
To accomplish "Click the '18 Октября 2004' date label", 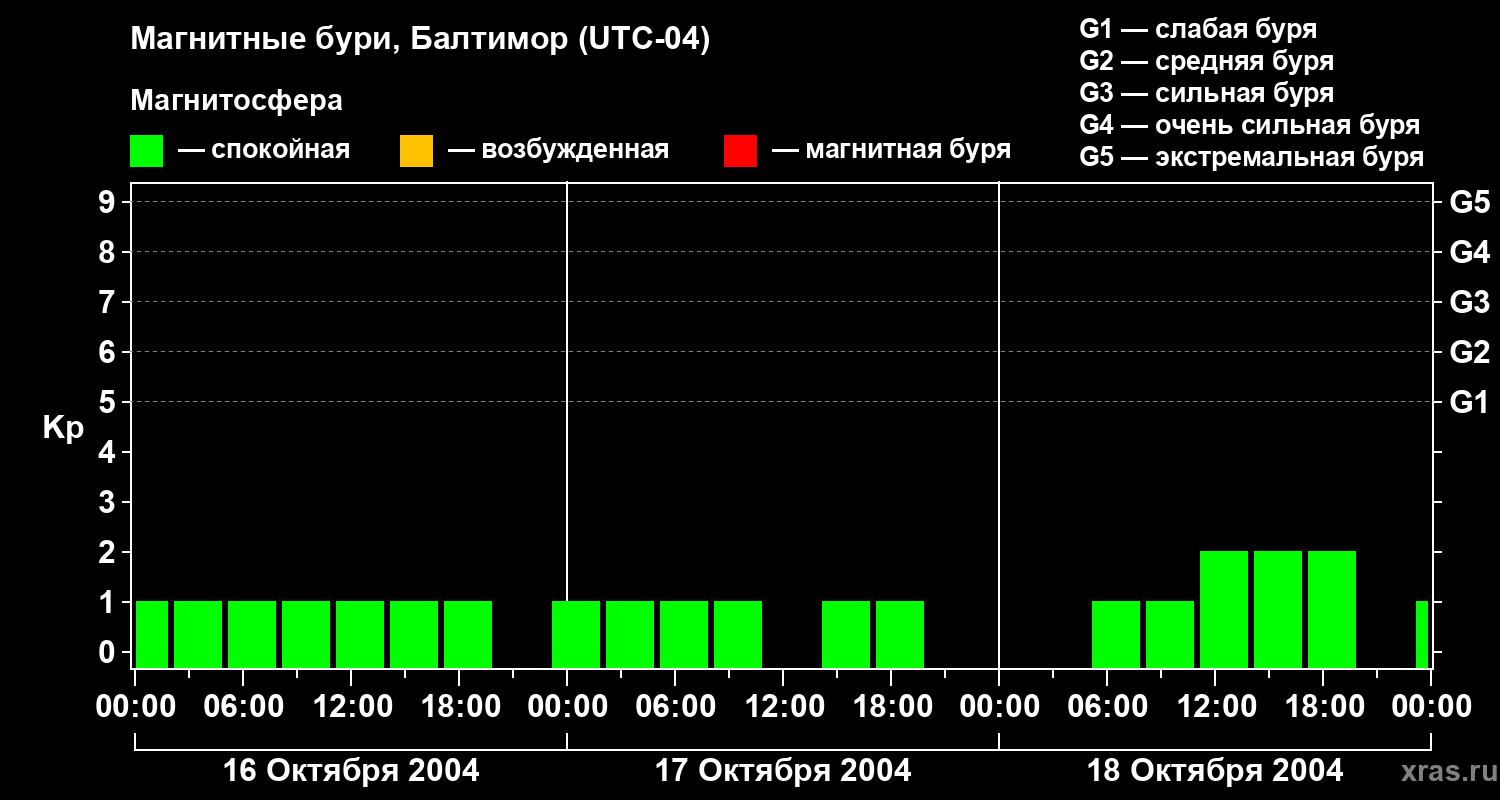I will [1215, 771].
